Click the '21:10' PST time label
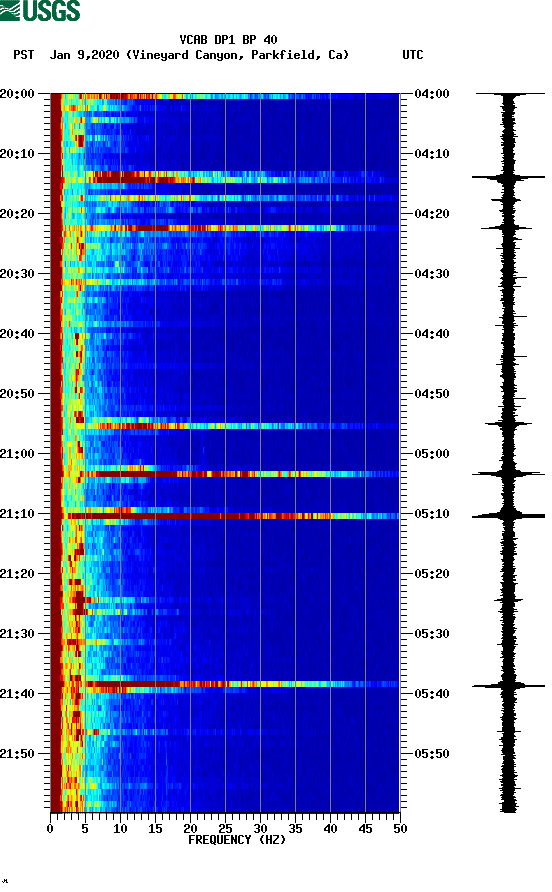 coord(18,514)
